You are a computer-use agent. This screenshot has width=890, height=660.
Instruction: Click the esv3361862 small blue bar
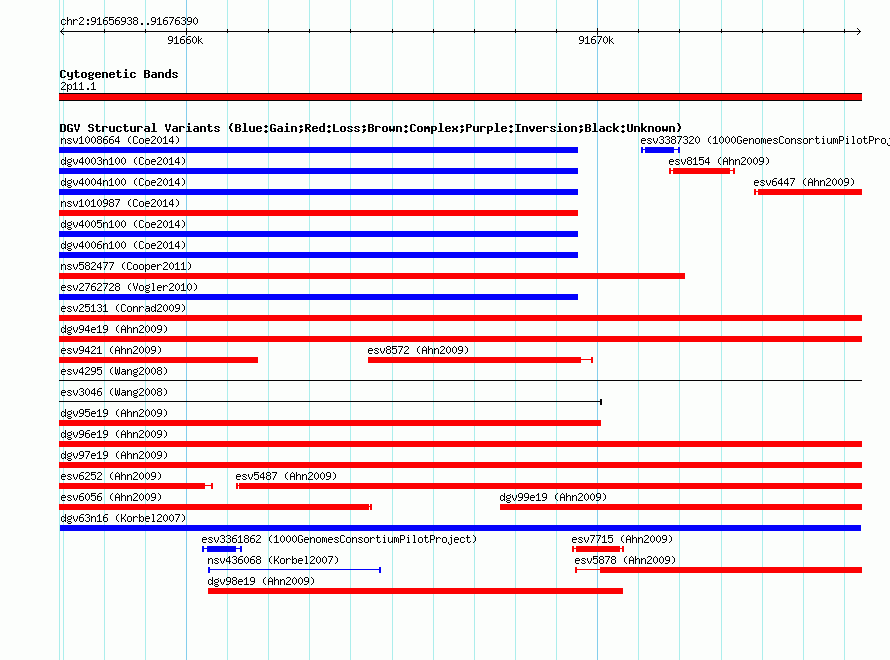[x=222, y=549]
